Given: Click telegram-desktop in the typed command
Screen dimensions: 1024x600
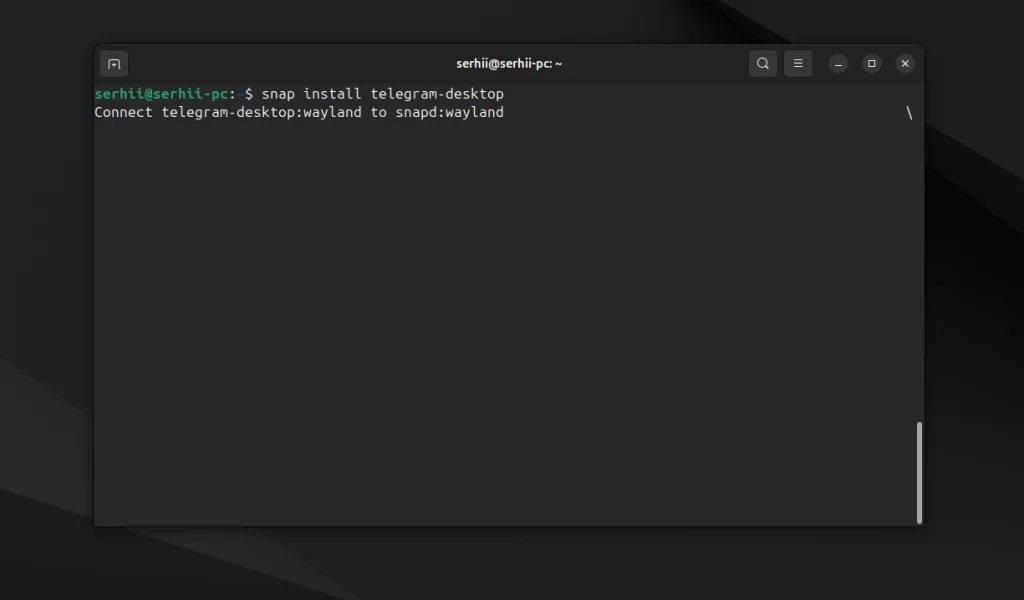Looking at the screenshot, I should tap(437, 94).
